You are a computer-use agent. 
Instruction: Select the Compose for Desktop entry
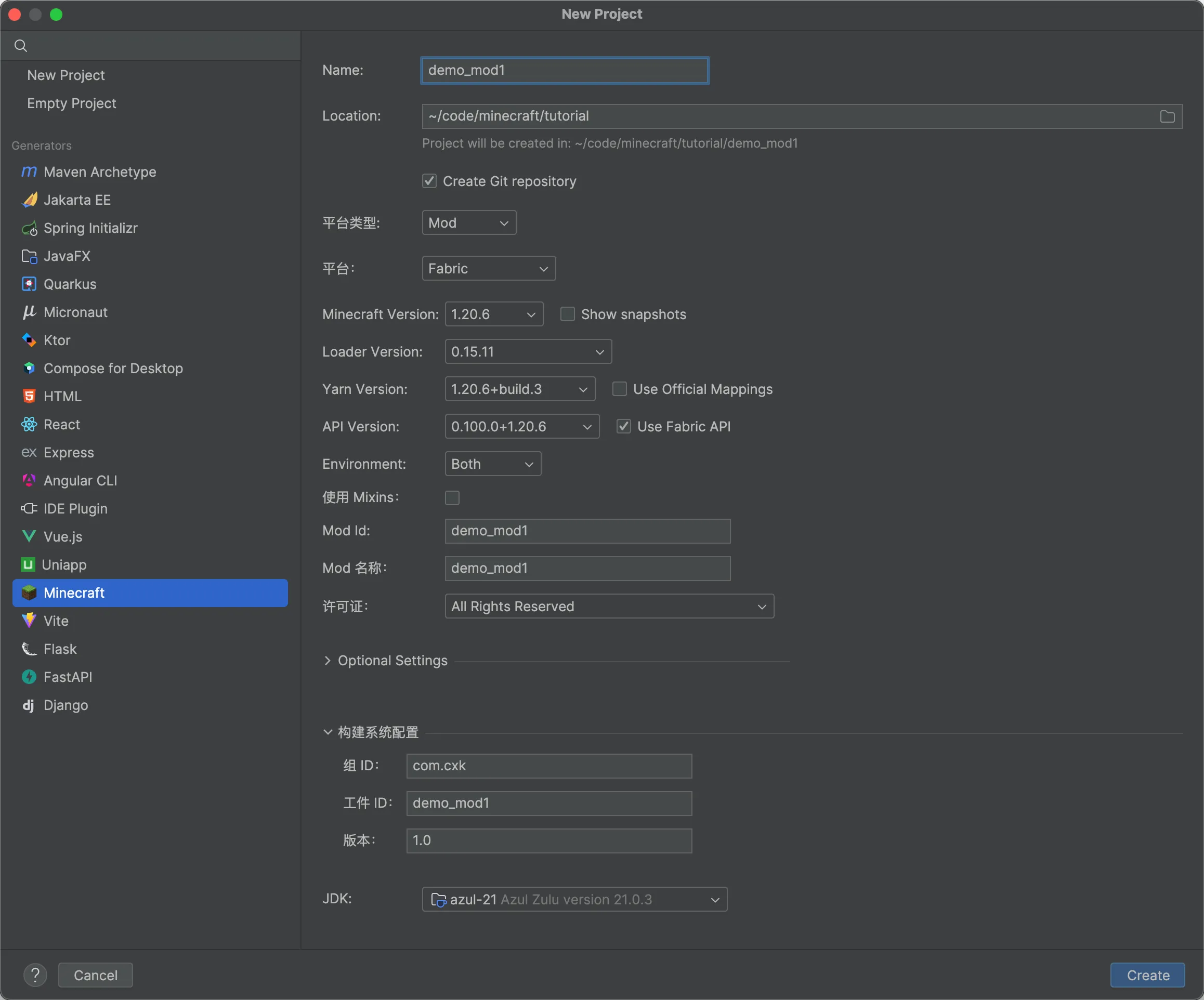(x=150, y=369)
